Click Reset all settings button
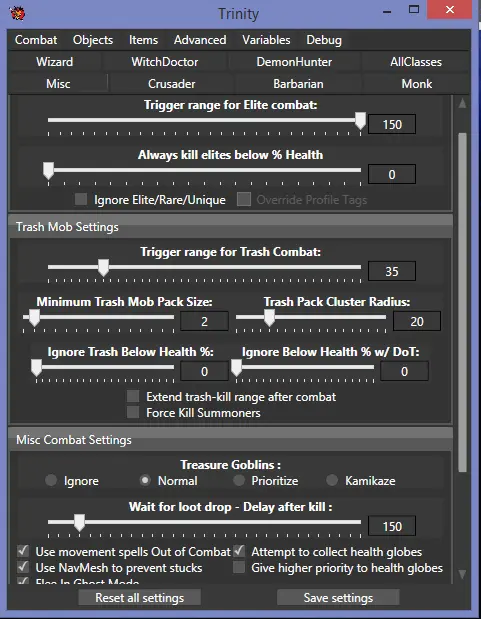The image size is (481, 619). (139, 598)
